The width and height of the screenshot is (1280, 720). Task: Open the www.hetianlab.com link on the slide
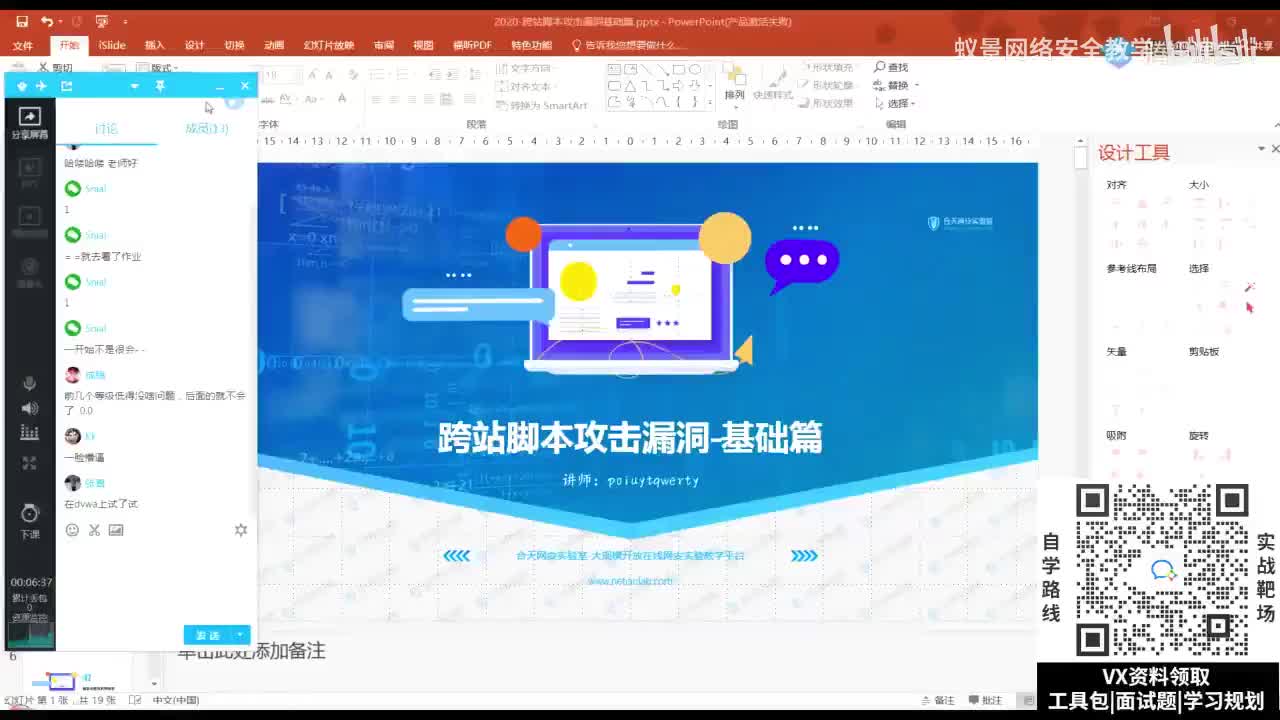point(630,581)
